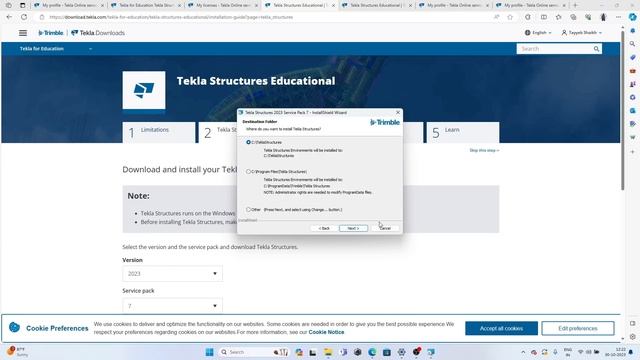Select the C:\Program Files\Tekla Structures option
The image size is (640, 360).
[x=248, y=171]
